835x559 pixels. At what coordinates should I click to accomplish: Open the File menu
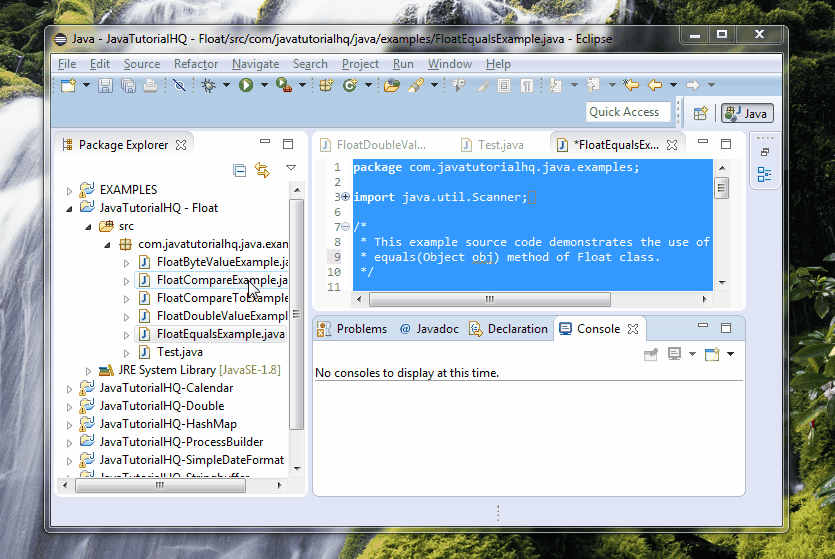point(67,64)
